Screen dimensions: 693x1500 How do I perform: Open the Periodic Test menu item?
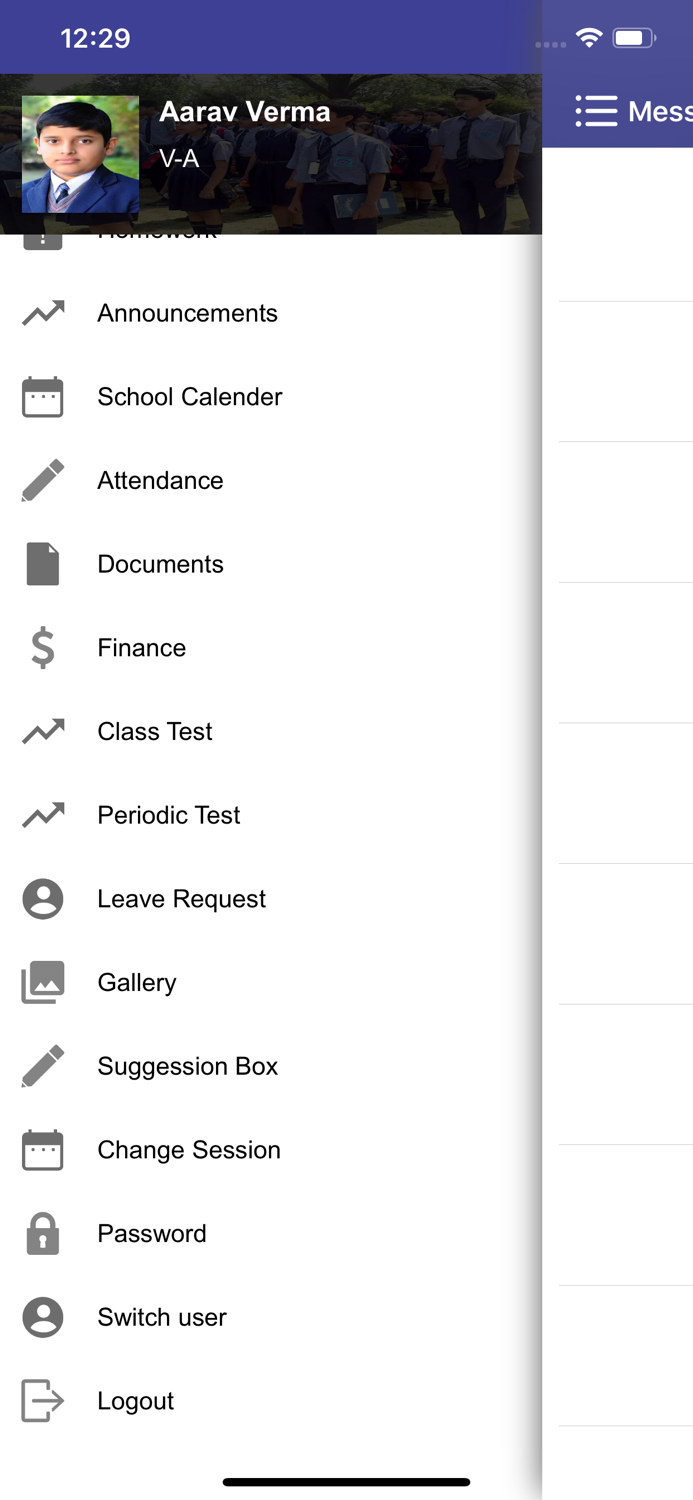pyautogui.click(x=169, y=815)
